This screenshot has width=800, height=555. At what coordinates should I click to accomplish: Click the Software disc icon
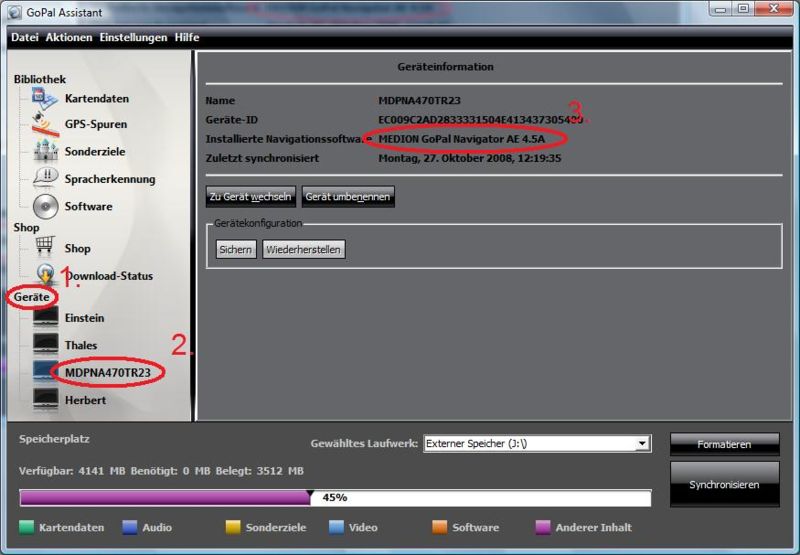(45, 206)
